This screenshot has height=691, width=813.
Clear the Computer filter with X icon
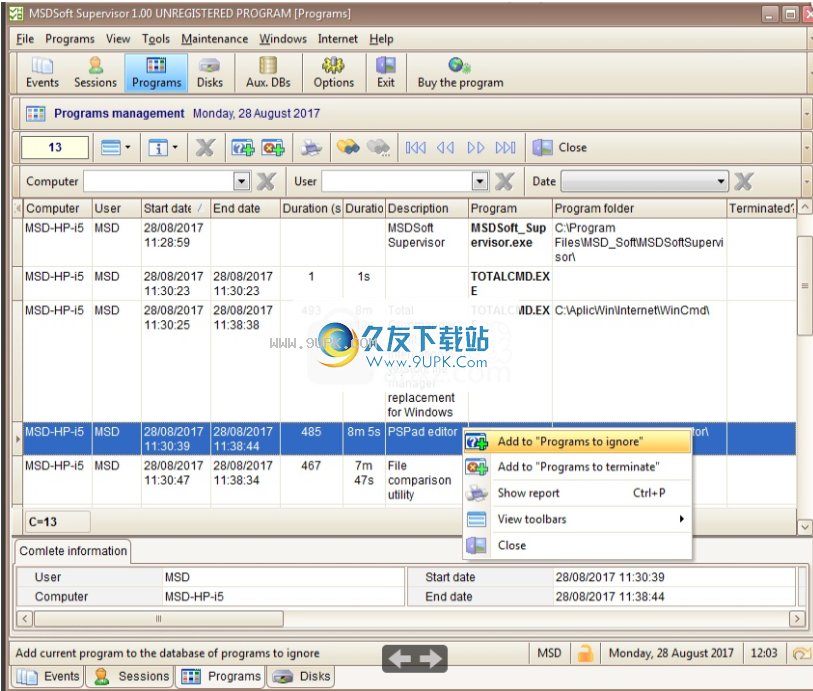pos(266,181)
